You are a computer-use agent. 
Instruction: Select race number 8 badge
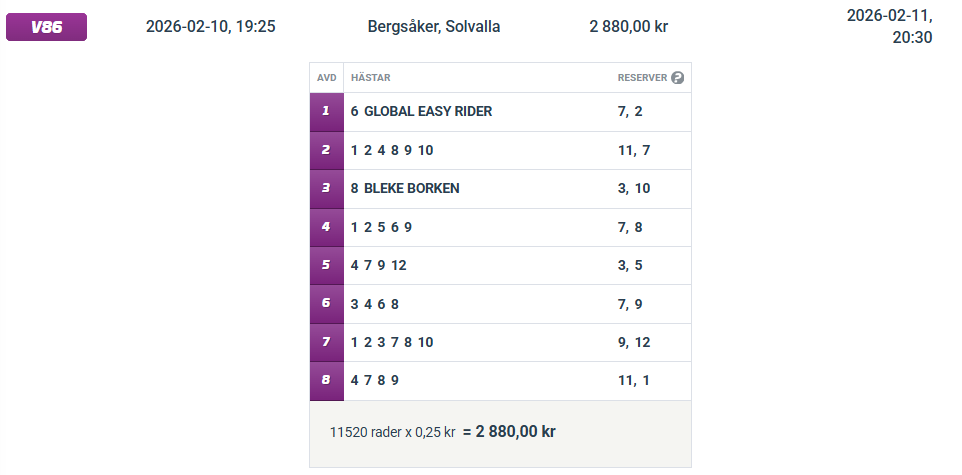(326, 381)
